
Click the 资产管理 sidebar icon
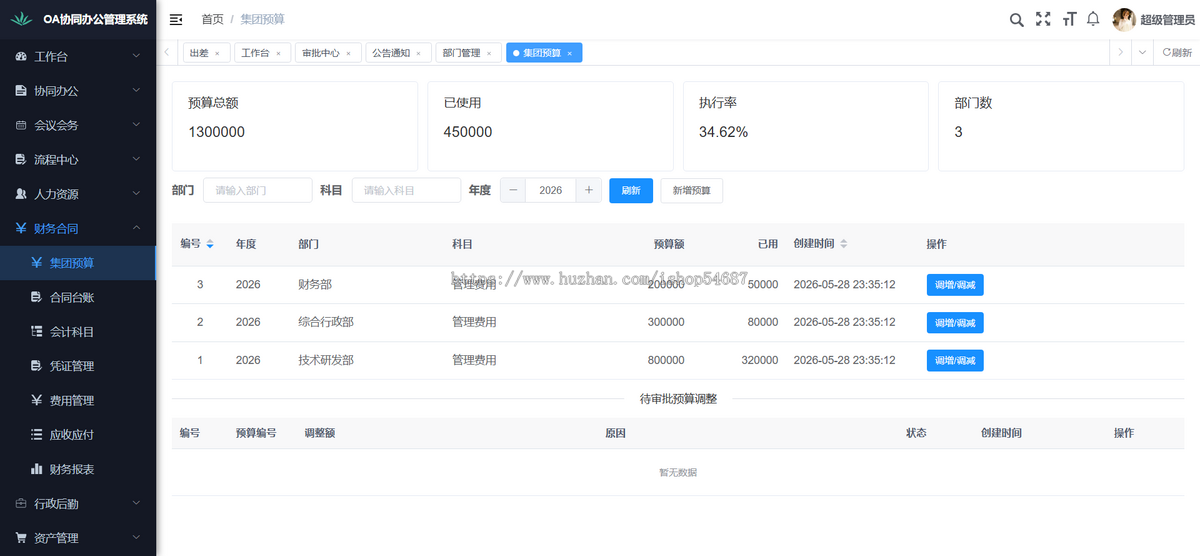coord(21,537)
